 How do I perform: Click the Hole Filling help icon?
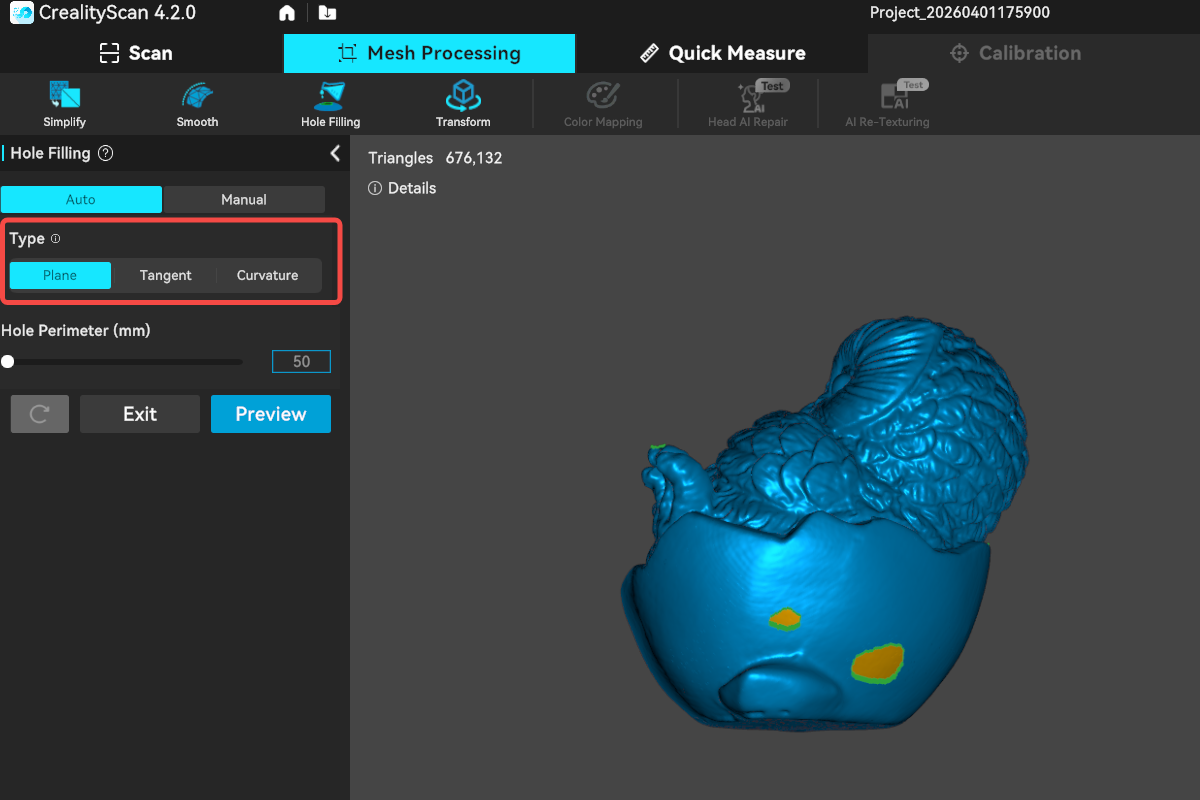(106, 154)
